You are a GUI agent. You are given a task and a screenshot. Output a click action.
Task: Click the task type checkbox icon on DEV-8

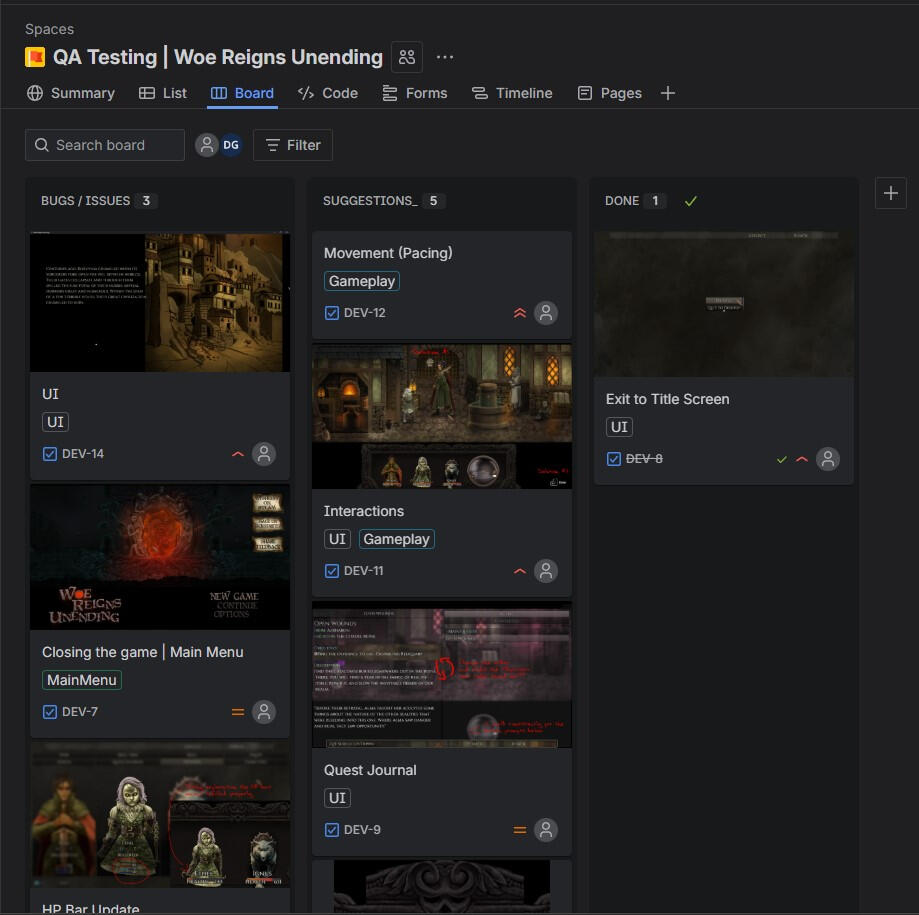point(614,459)
